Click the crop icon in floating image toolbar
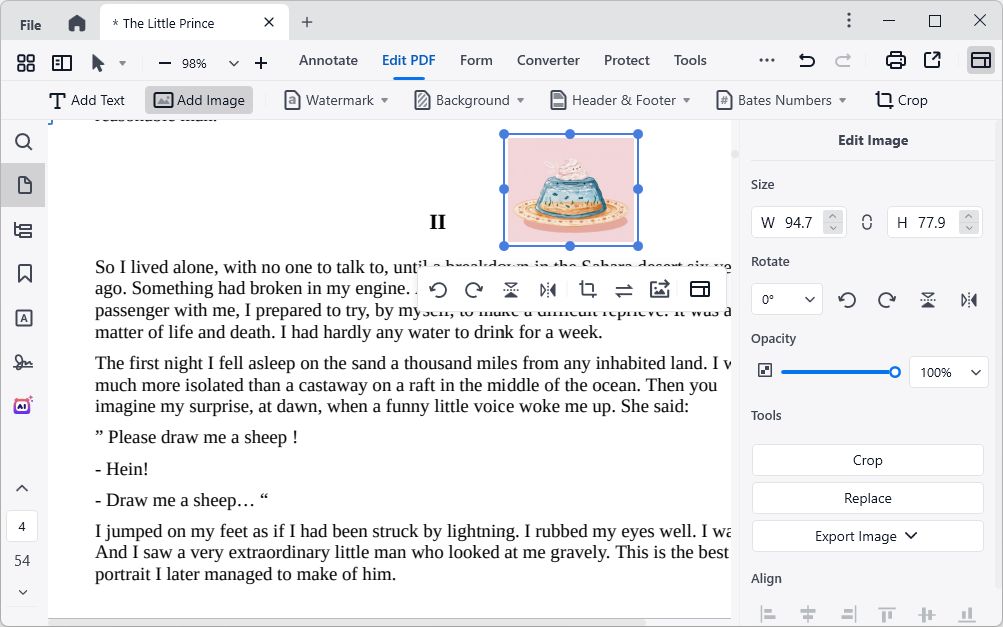This screenshot has height=627, width=1003. [587, 290]
